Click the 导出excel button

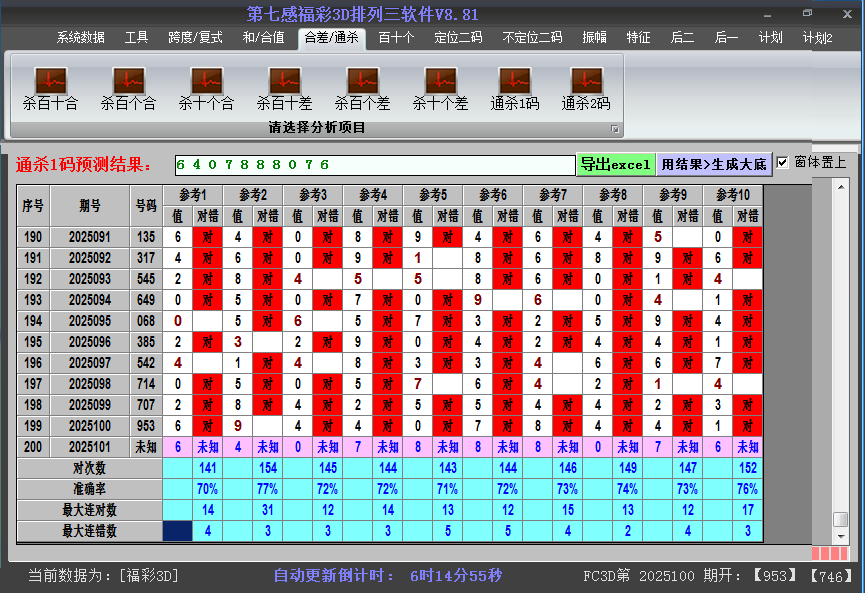tap(616, 165)
